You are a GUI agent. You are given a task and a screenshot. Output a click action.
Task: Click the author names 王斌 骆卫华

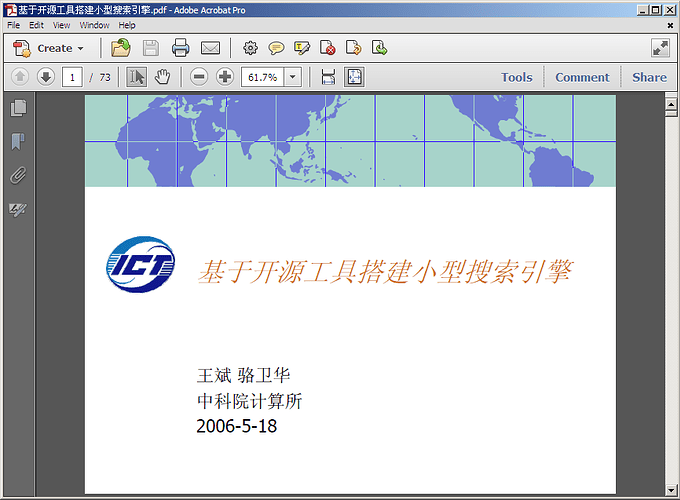click(243, 375)
